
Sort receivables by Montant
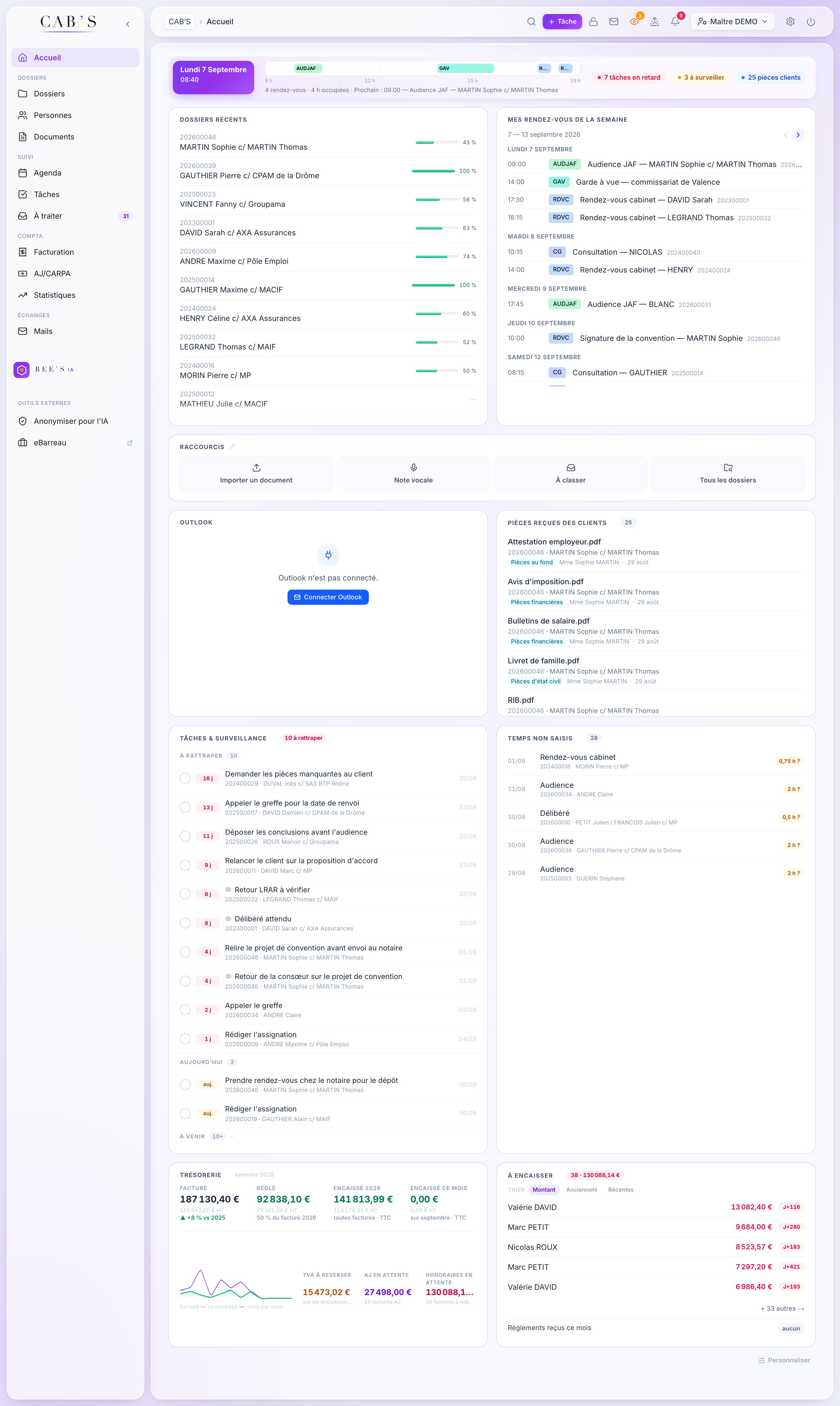coord(543,1189)
